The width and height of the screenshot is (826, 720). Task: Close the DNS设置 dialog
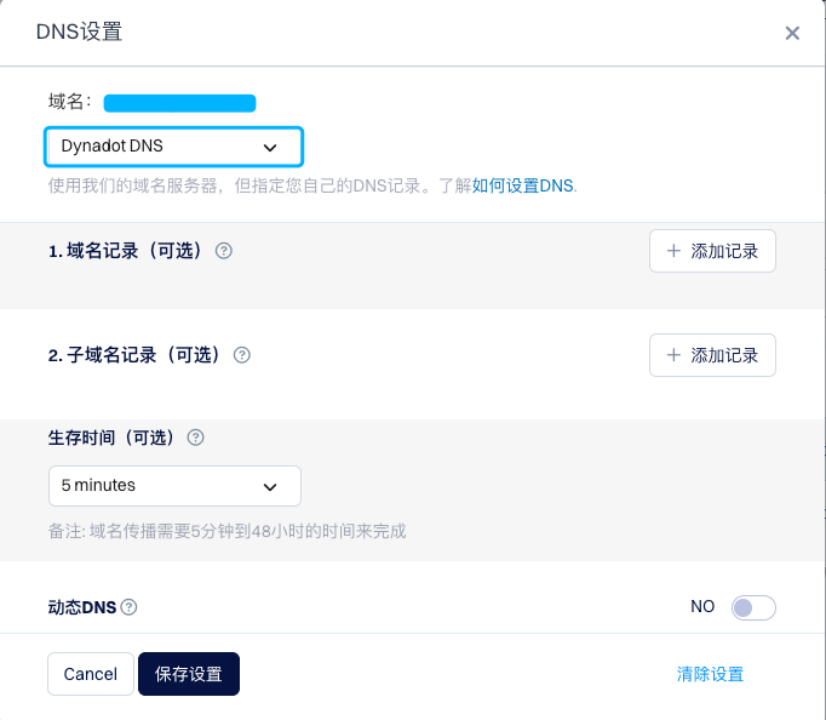(792, 33)
